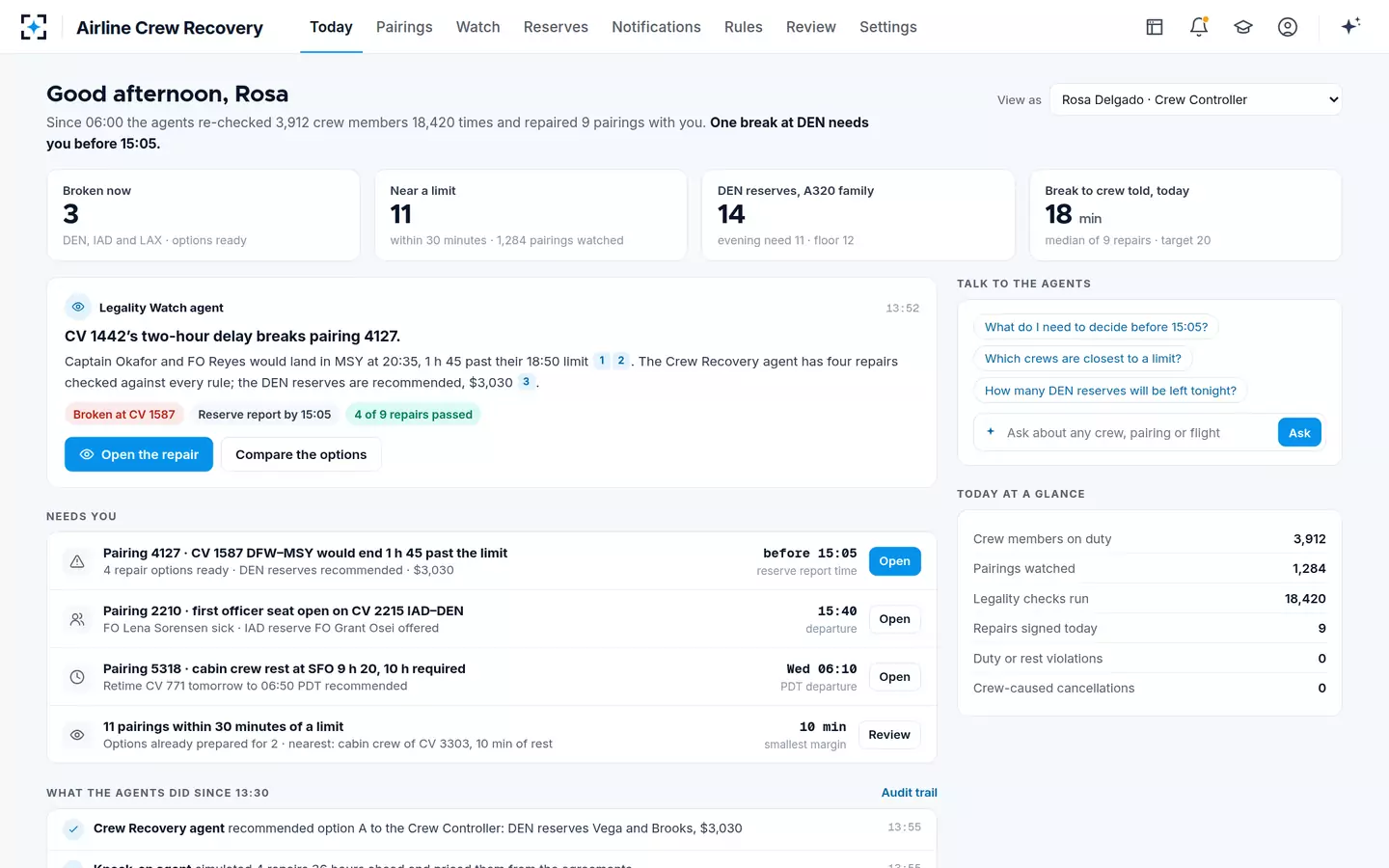Click the Airline Crew Recovery logo icon
Screen dimensions: 1389x868
tap(34, 27)
